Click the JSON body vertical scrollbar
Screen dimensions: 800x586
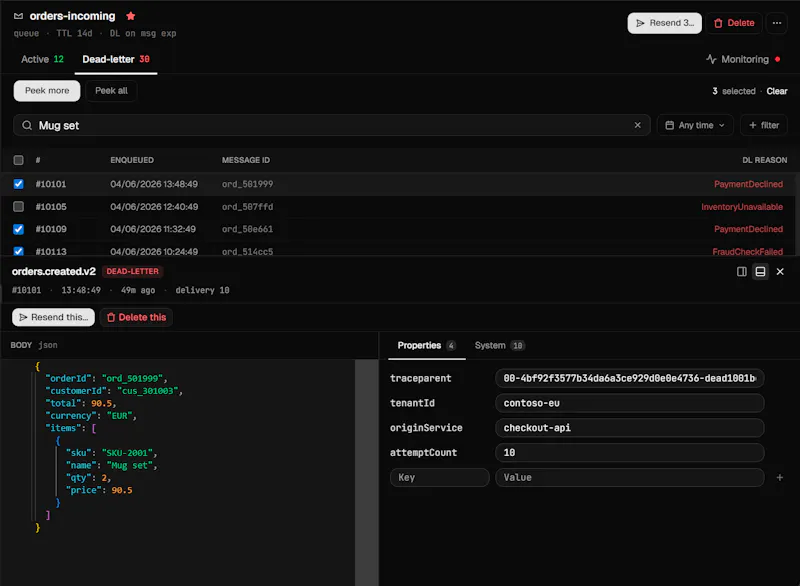tap(366, 472)
